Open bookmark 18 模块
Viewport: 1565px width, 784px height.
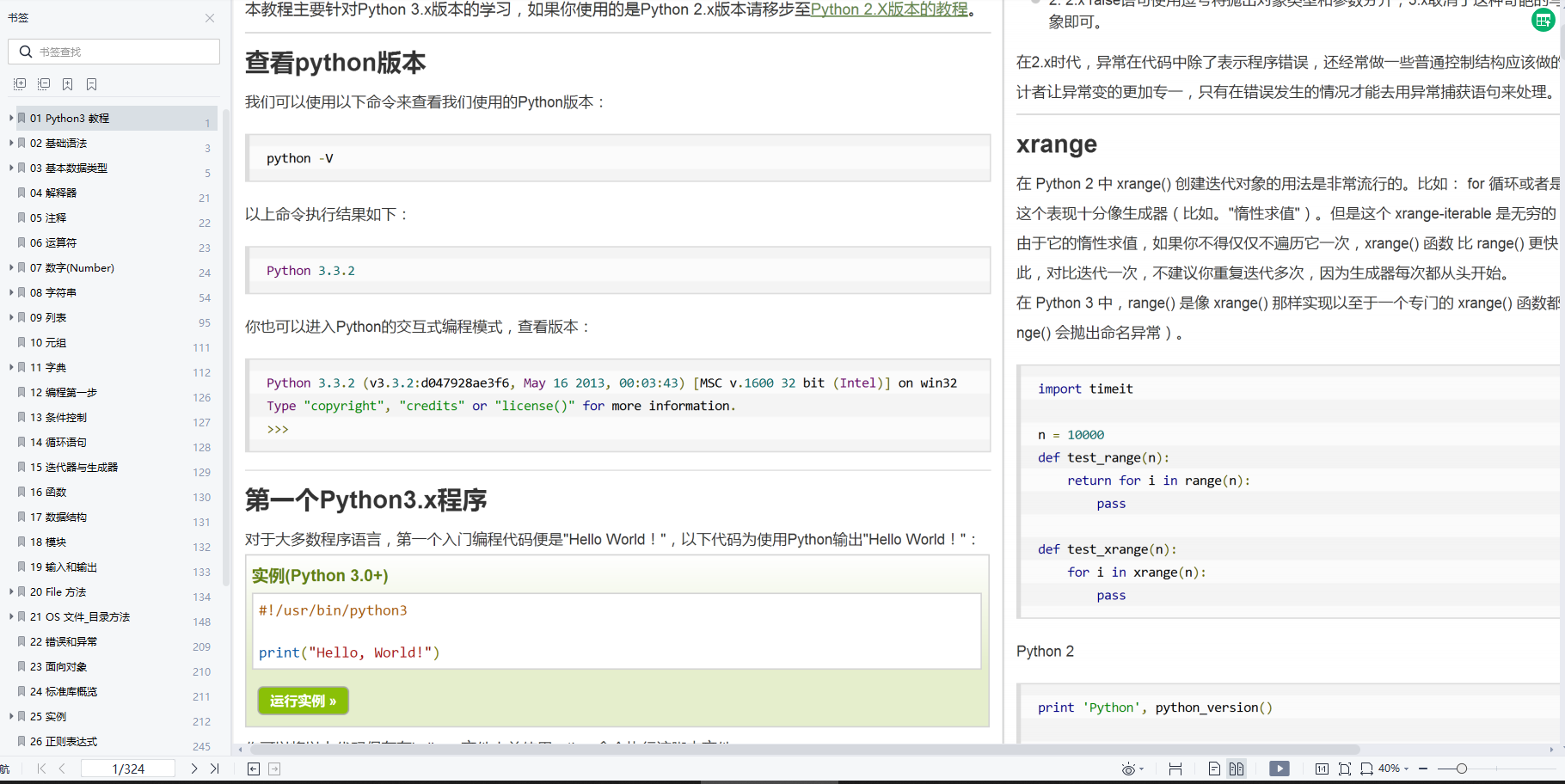point(48,542)
